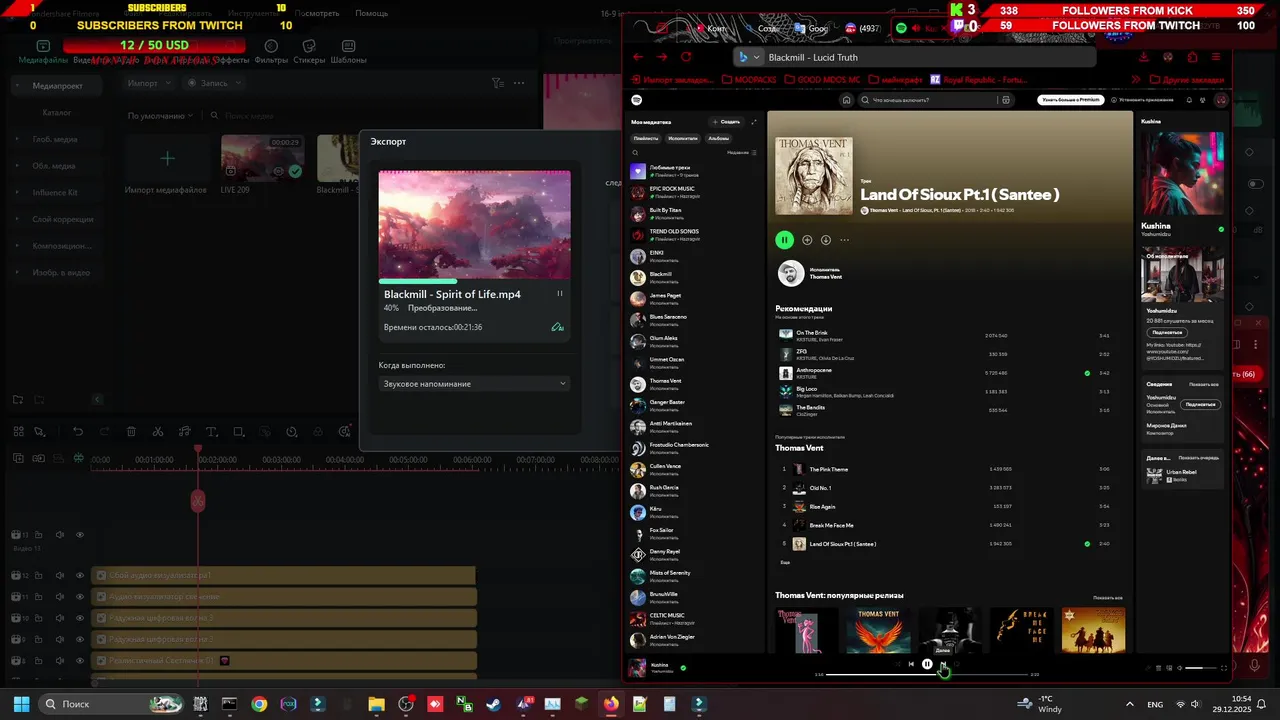Click the 'Импорт медиафайлов' plus tile
Screen dimensions: 1280x720
coord(167,158)
